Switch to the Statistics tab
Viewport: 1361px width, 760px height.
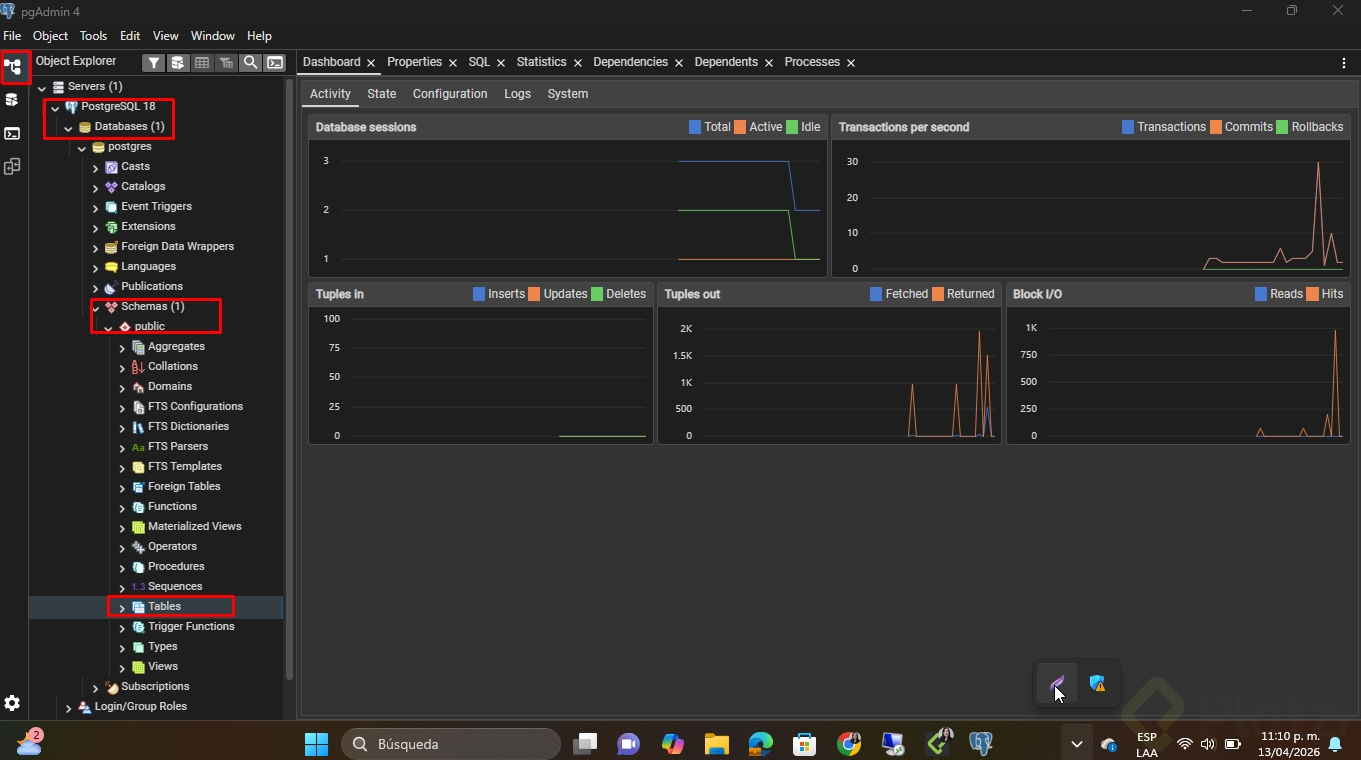click(x=541, y=62)
